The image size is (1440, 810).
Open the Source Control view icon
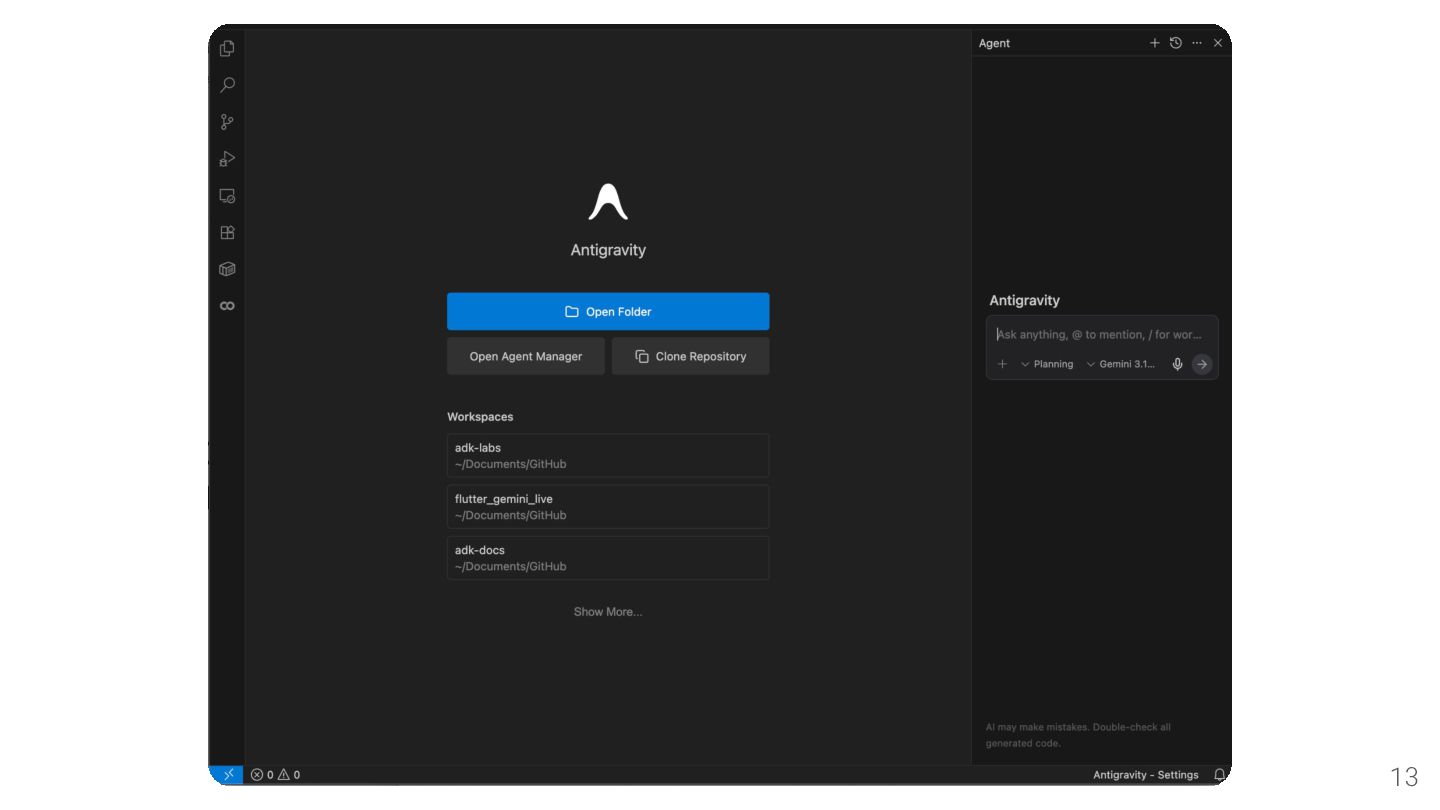227,122
